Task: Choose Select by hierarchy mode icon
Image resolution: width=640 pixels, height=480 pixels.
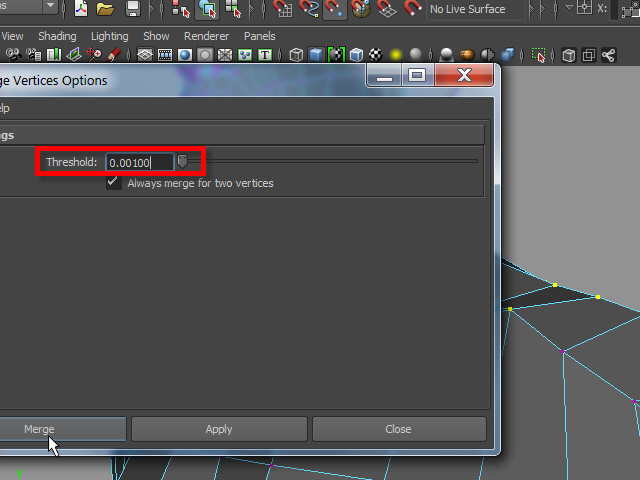Action: click(x=180, y=9)
